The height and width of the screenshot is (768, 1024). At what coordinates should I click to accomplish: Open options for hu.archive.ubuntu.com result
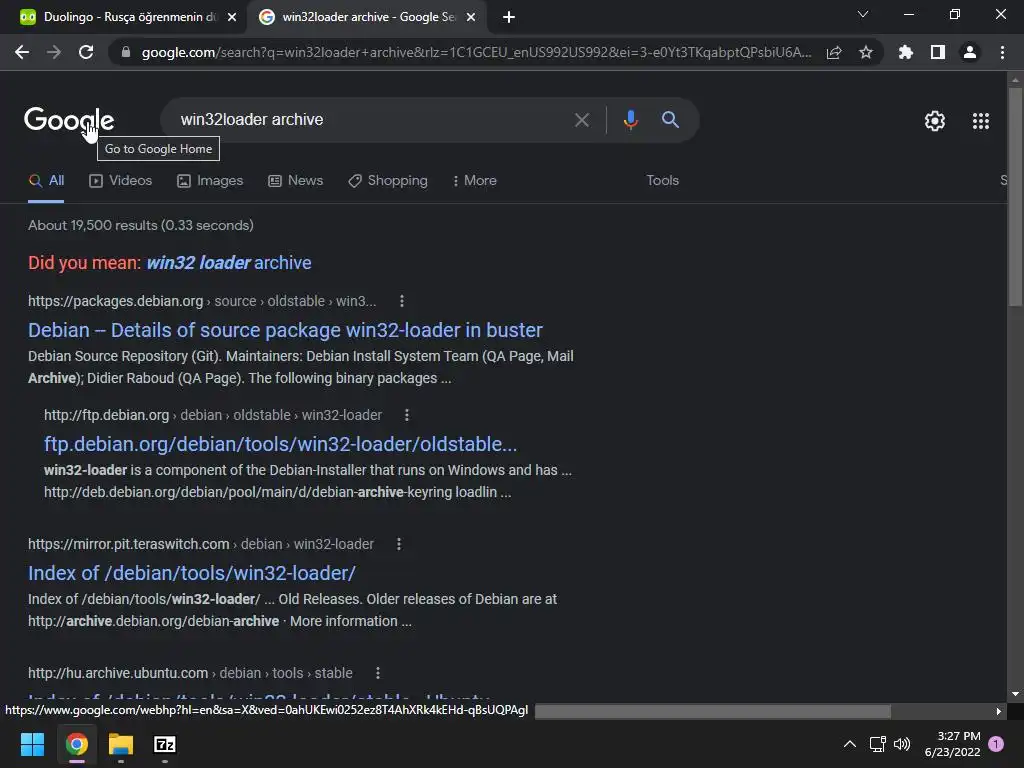pyautogui.click(x=377, y=673)
